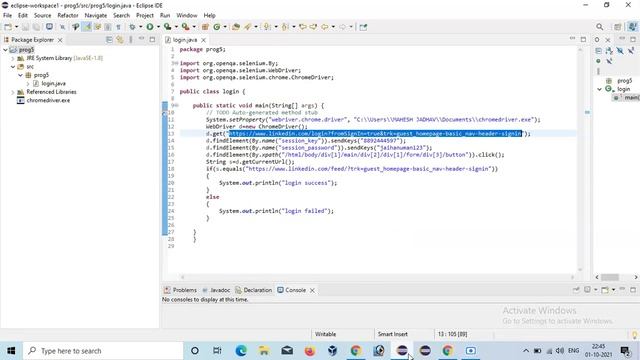Viewport: 640px width, 360px height.
Task: Collapse the prog5 project tree node
Action: coord(5,50)
